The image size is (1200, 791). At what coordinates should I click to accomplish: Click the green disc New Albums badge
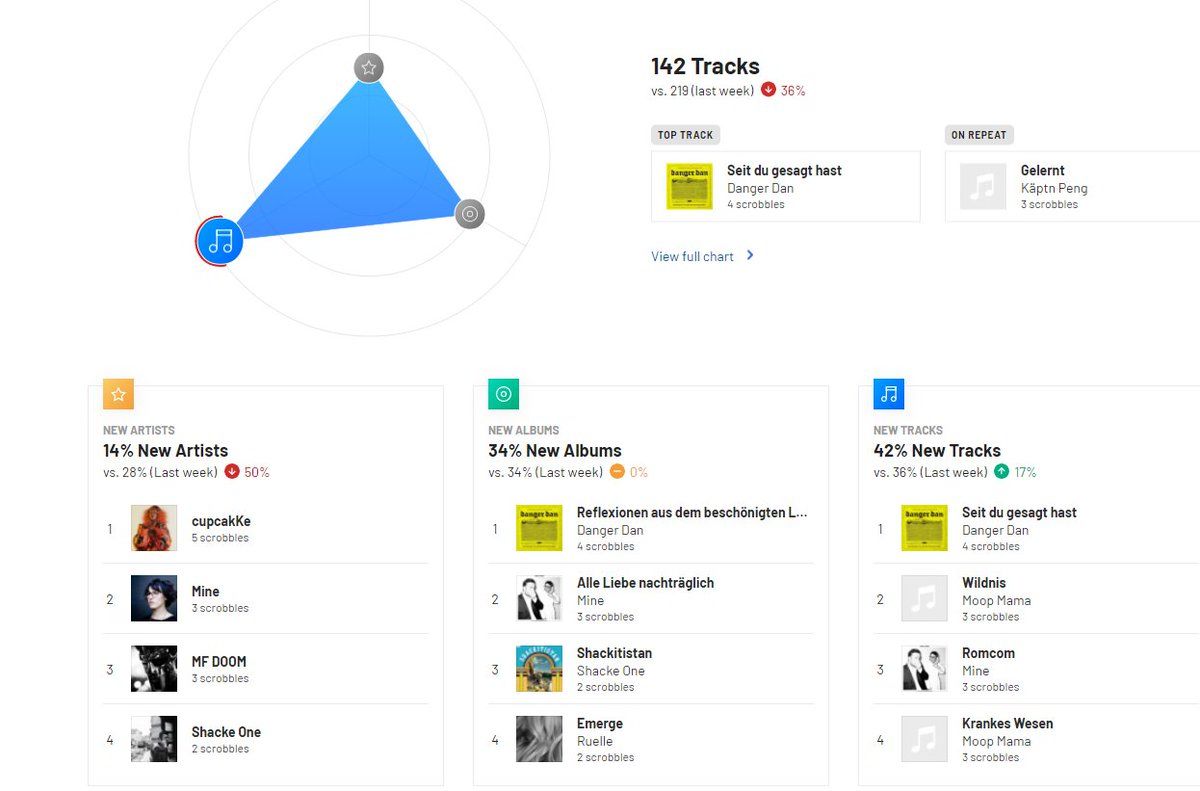pyautogui.click(x=503, y=394)
